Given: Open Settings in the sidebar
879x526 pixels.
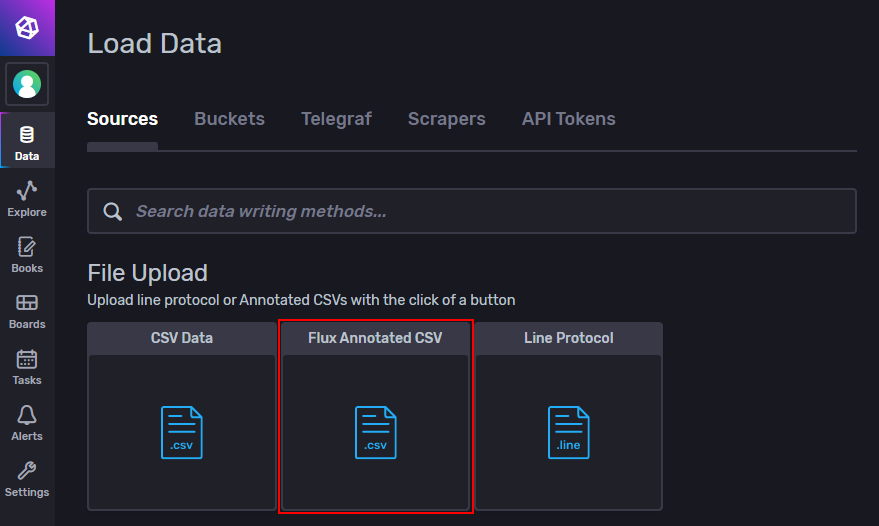Looking at the screenshot, I should click(x=27, y=479).
